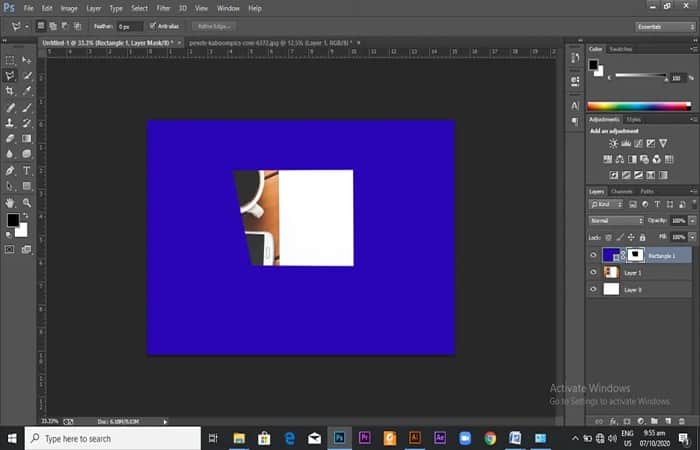Add a Levels adjustment
This screenshot has height=450, width=700.
pos(626,144)
